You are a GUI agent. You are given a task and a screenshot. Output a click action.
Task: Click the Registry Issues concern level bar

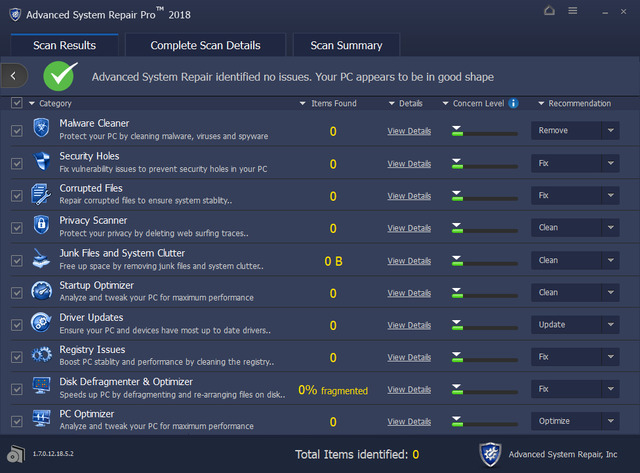pyautogui.click(x=484, y=357)
